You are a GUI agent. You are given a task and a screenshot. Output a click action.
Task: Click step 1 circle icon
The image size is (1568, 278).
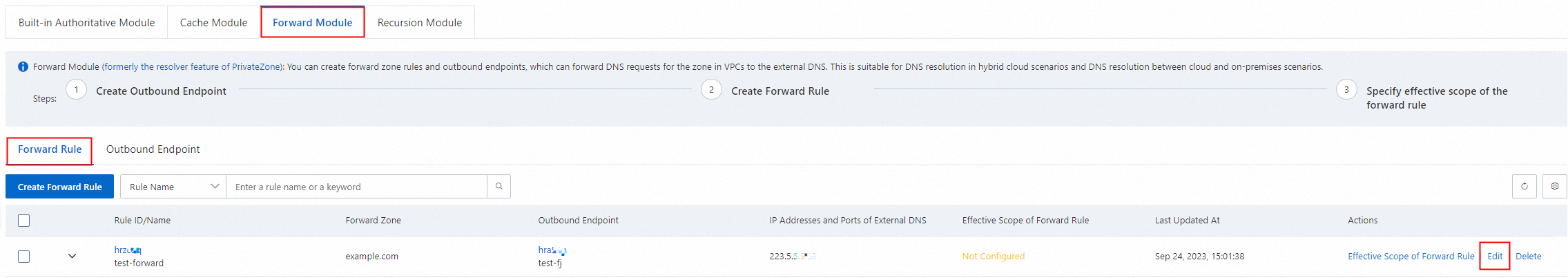pos(76,90)
